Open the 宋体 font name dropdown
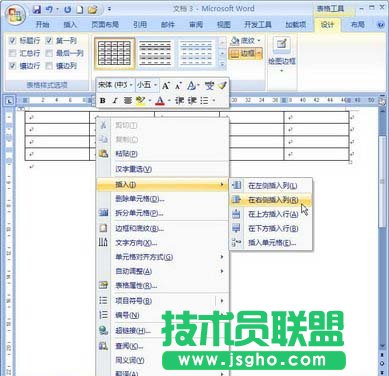 (x=131, y=85)
